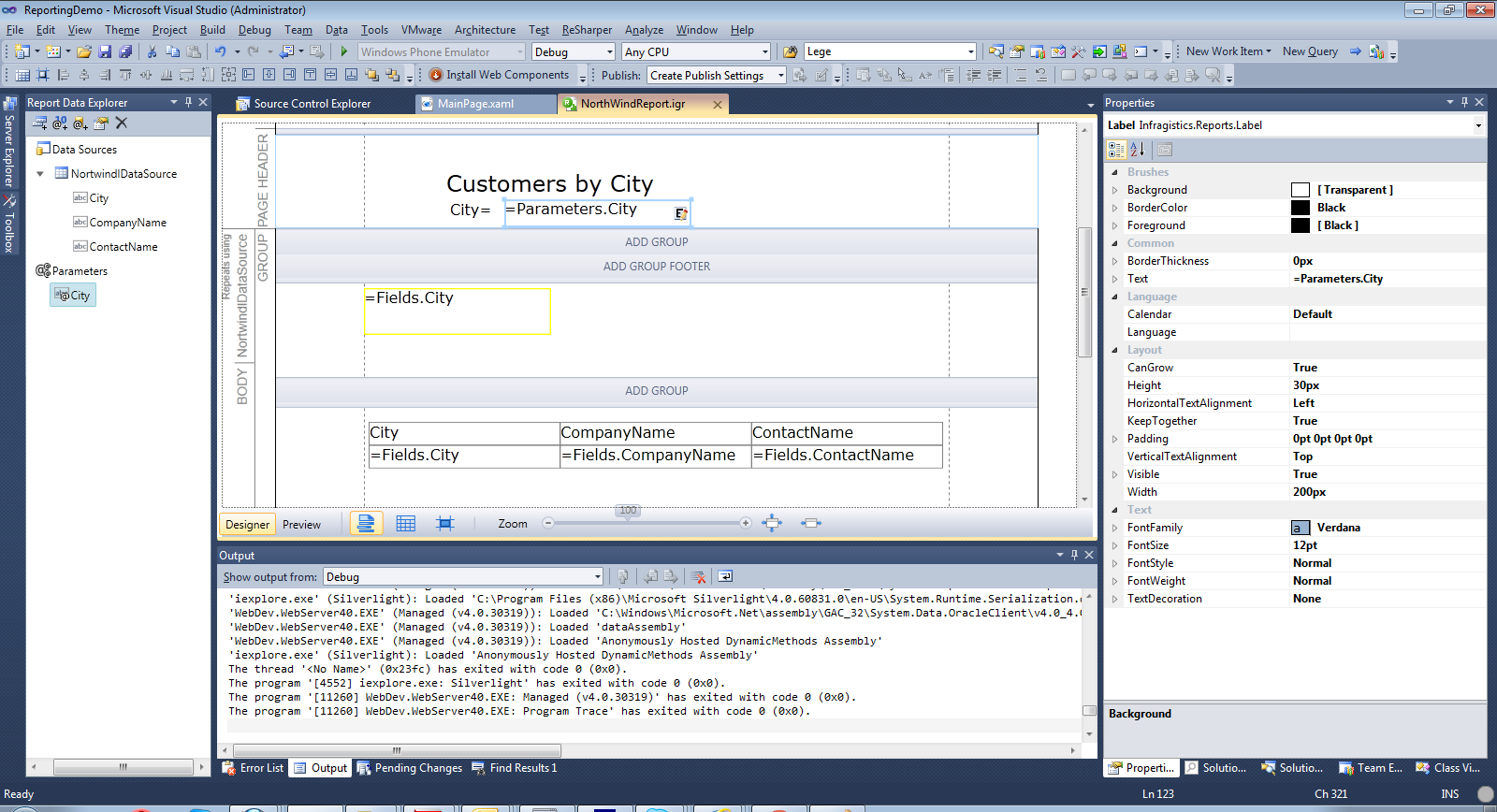Start debugging with the green play arrow

tap(344, 51)
